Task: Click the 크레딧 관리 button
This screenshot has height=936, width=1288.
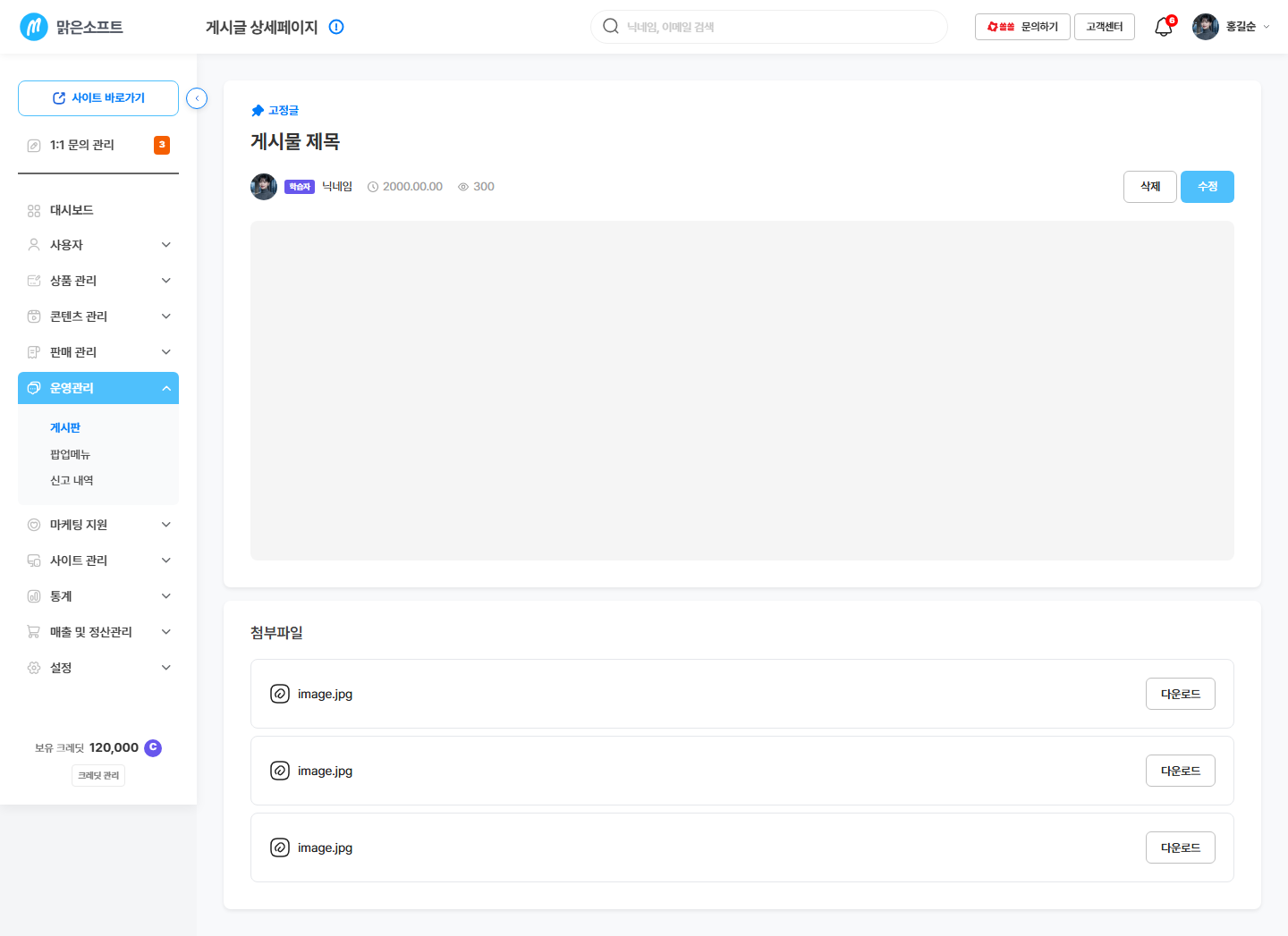Action: click(98, 775)
